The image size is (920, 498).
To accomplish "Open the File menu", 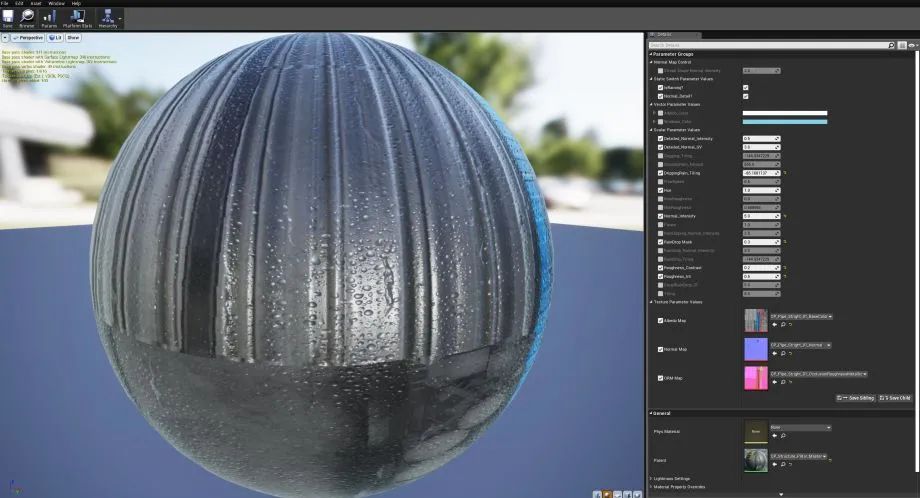I will 5,4.
